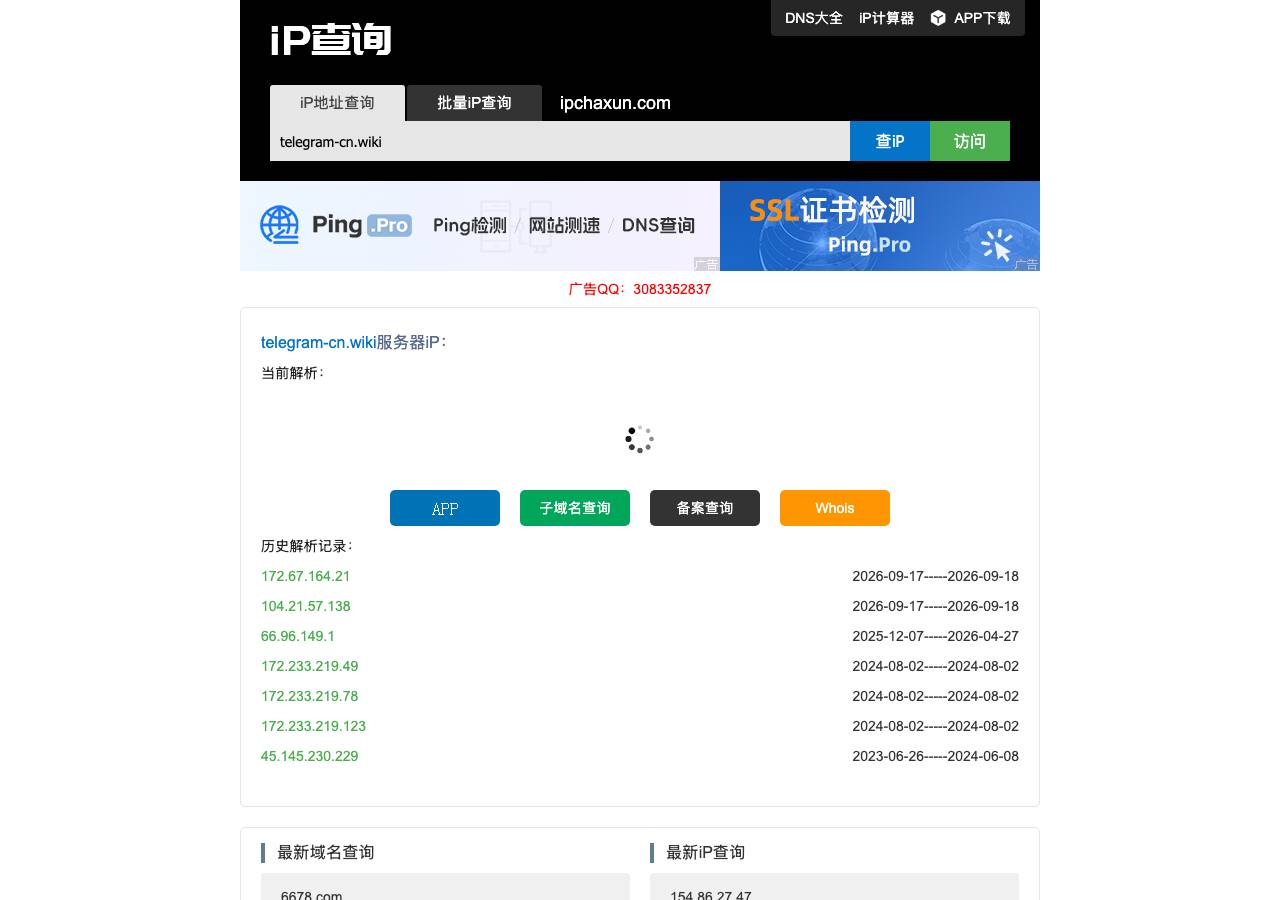This screenshot has width=1280, height=900.
Task: Open the SSL证书检测 banner ad
Action: tap(880, 226)
